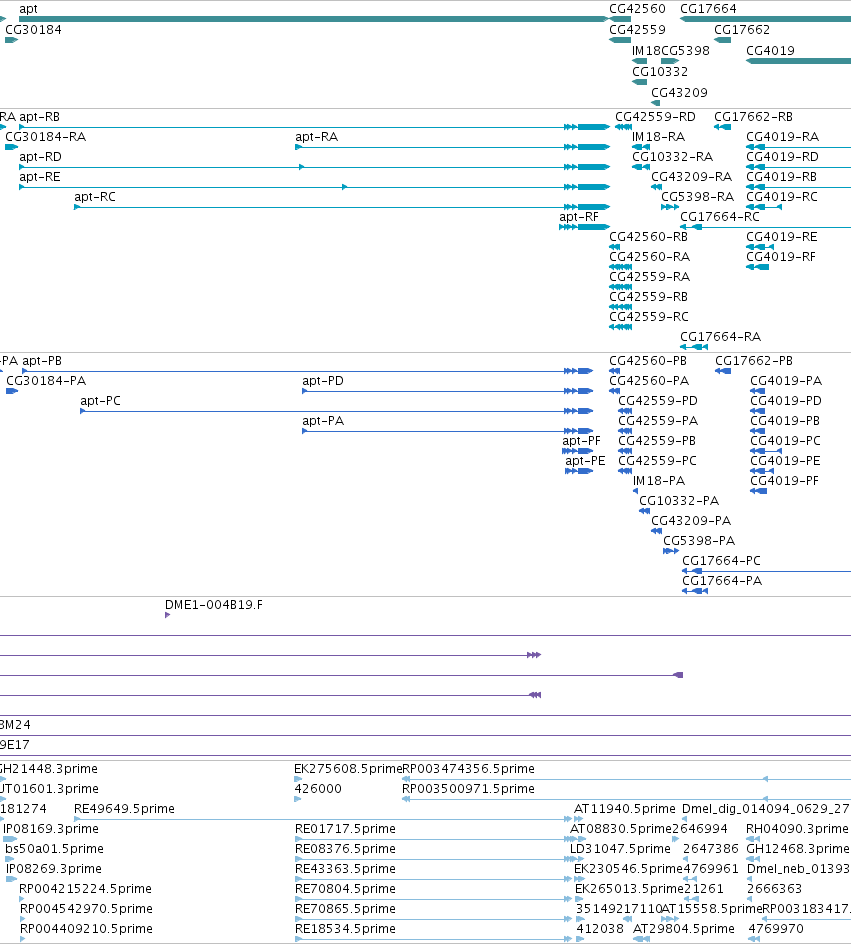Viewport: 851px width, 944px height.
Task: Click the CG17664-PA protein label
Action: point(722,580)
